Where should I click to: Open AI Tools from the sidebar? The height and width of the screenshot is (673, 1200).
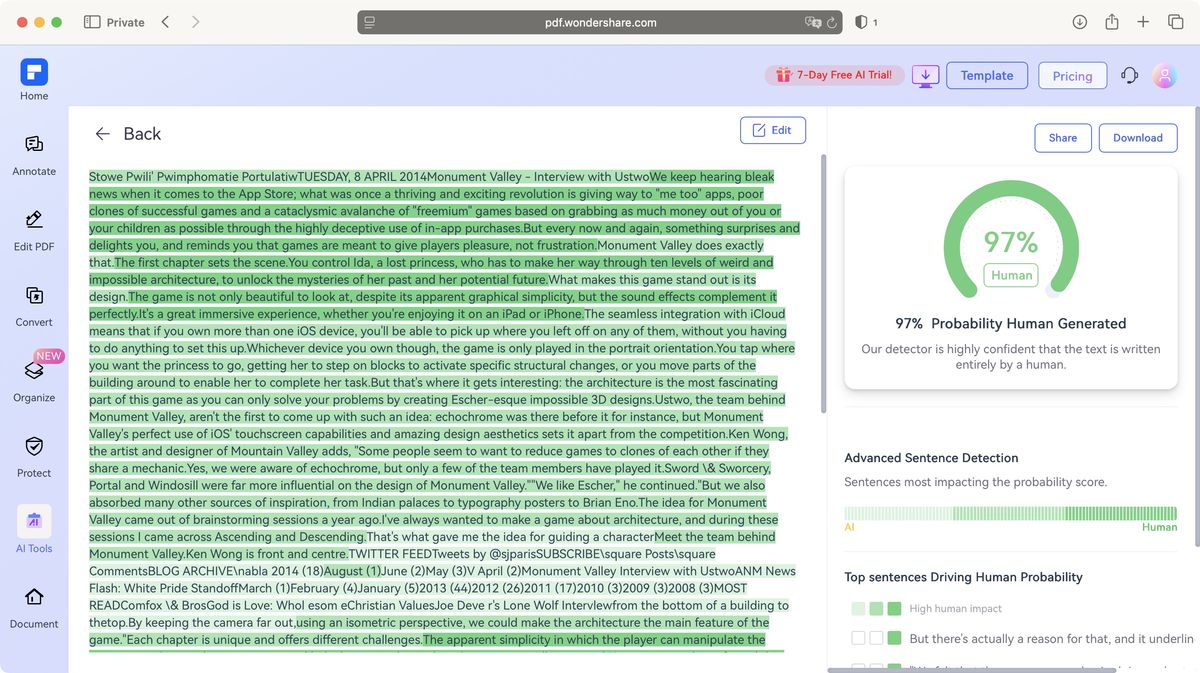pos(34,528)
